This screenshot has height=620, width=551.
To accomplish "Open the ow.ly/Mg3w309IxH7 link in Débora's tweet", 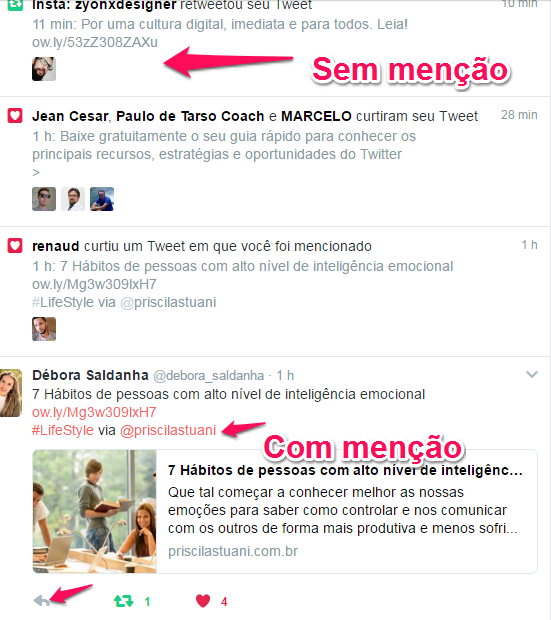I will click(x=94, y=412).
